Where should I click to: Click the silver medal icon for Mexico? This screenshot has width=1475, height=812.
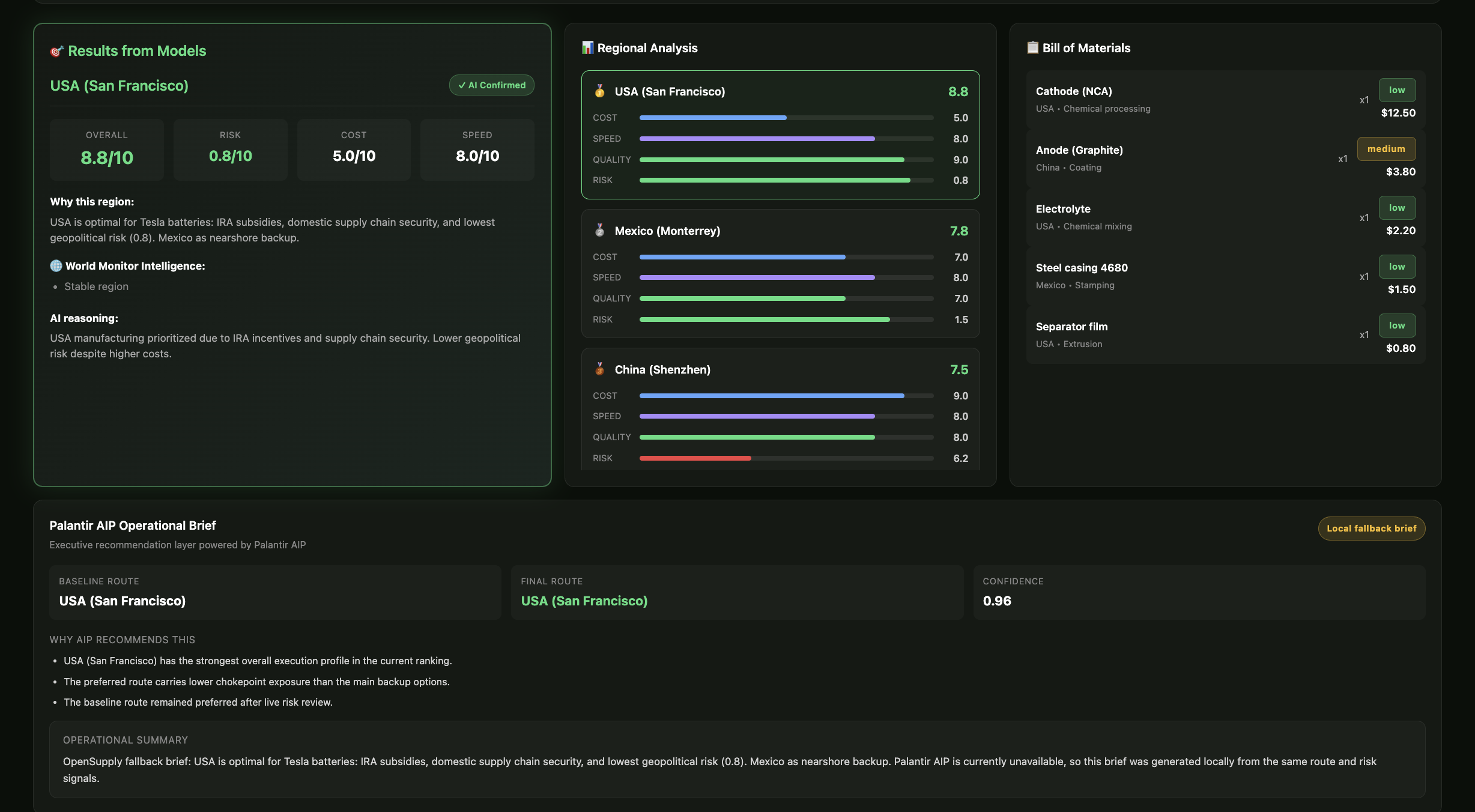pos(599,231)
